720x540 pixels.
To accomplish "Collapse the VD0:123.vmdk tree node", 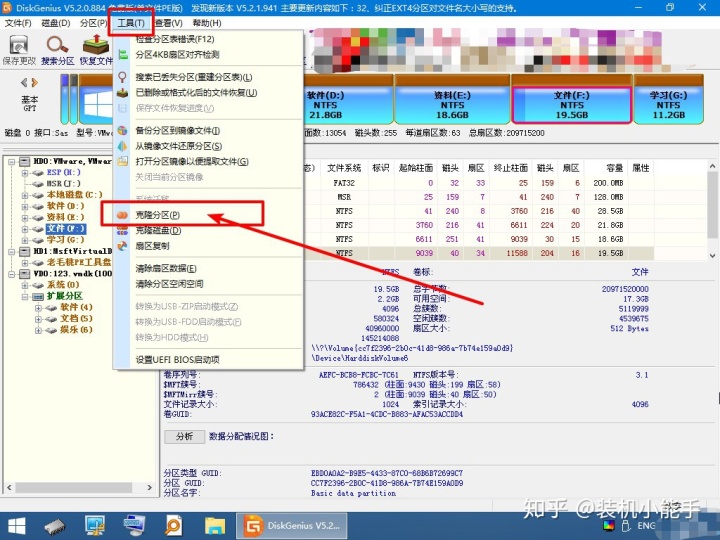I will click(11, 274).
